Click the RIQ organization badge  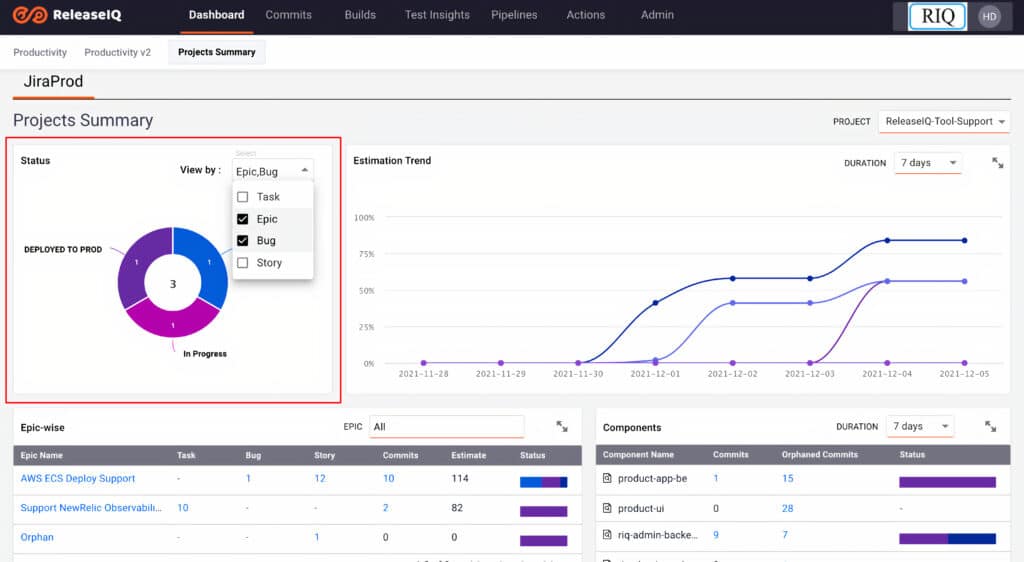tap(938, 16)
